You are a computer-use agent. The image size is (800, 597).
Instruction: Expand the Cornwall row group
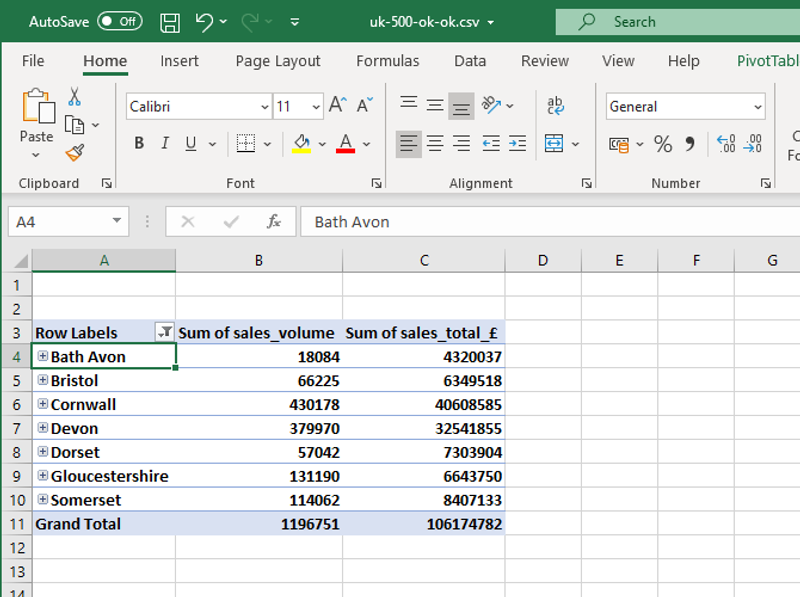(x=42, y=404)
